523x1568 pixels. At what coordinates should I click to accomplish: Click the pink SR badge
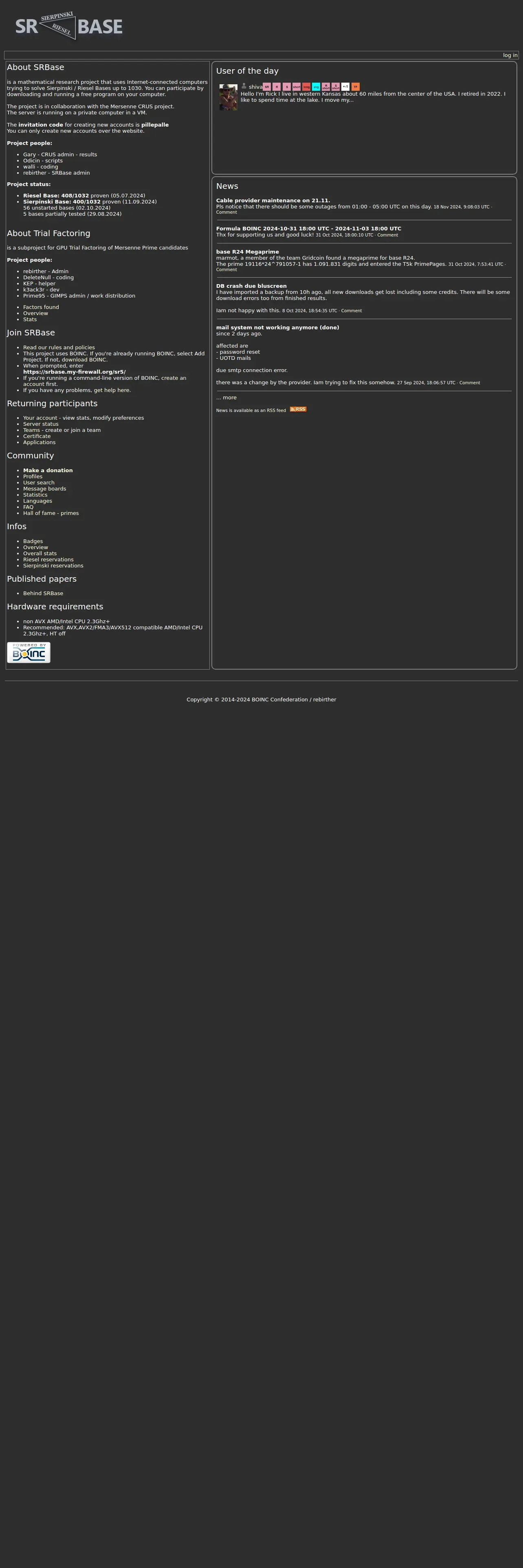tap(267, 87)
